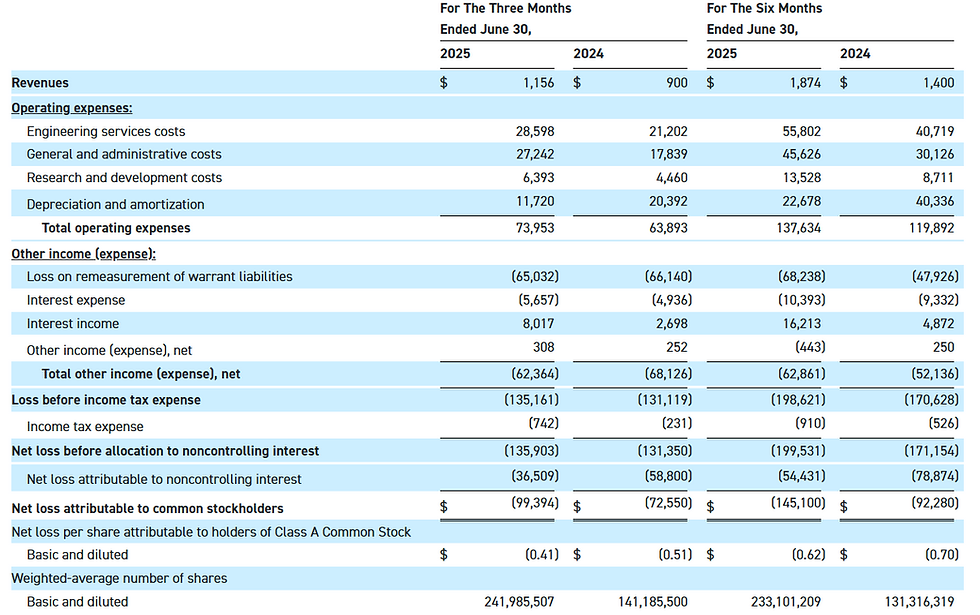
Task: Click the "Other income (expense):" heading
Action: (x=84, y=254)
